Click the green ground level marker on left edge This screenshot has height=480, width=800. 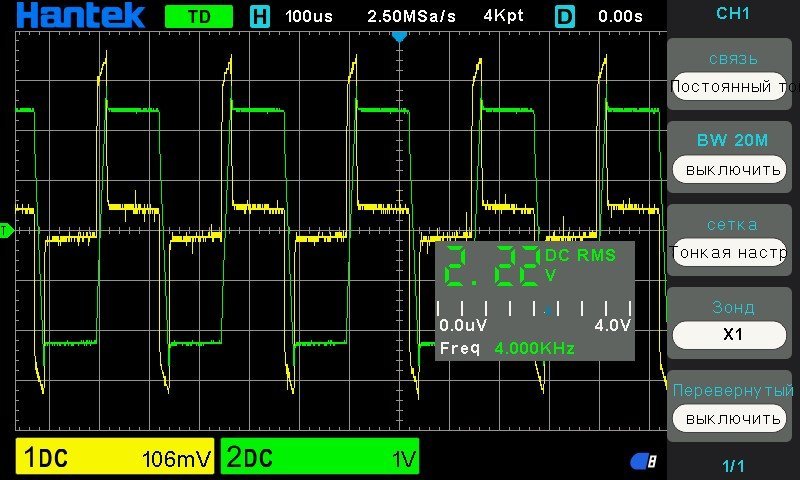click(5, 231)
